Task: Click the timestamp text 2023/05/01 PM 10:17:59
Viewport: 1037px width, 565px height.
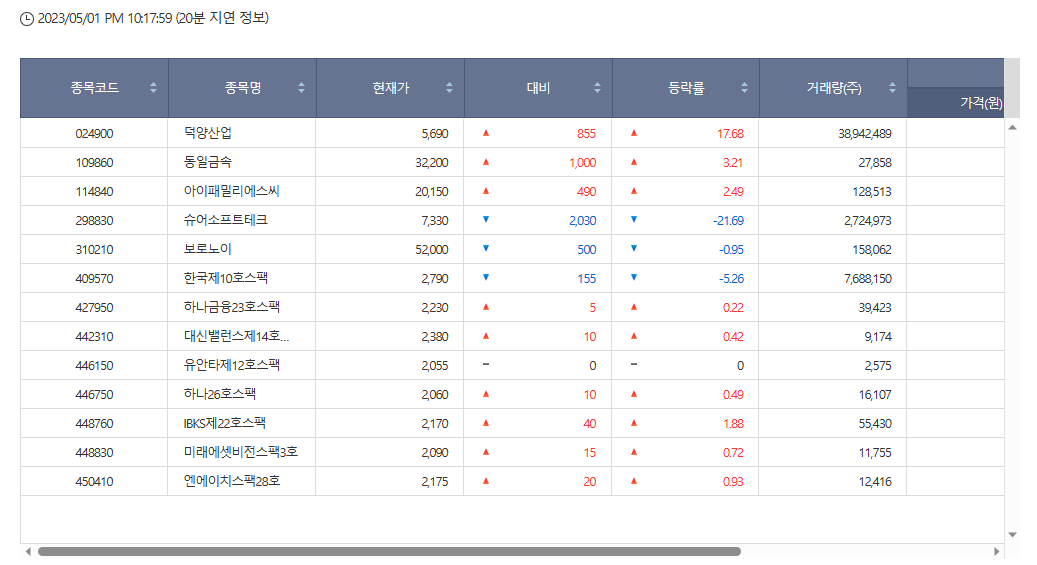Action: 105,19
